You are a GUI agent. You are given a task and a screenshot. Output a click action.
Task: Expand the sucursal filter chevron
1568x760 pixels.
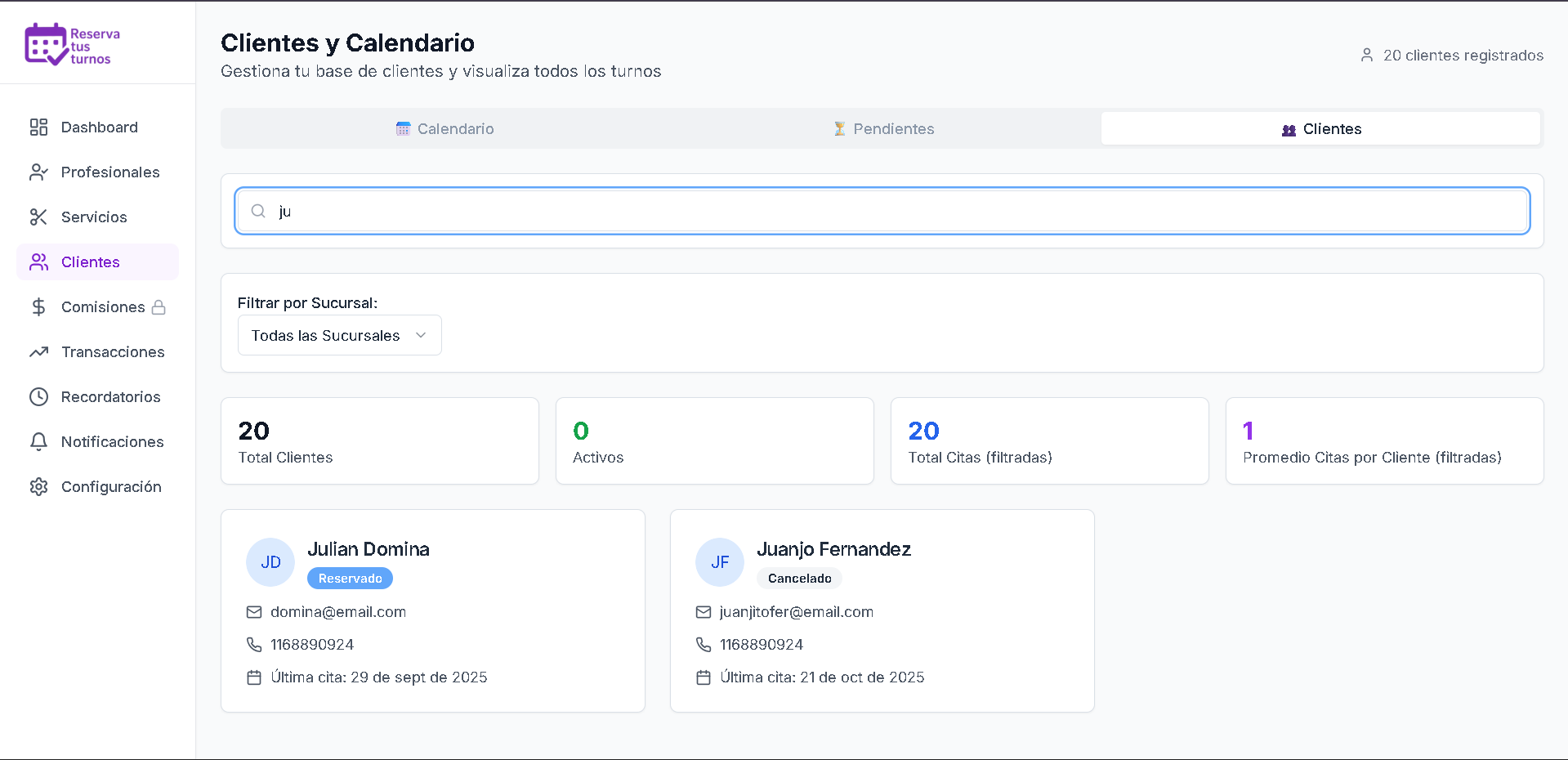point(420,335)
